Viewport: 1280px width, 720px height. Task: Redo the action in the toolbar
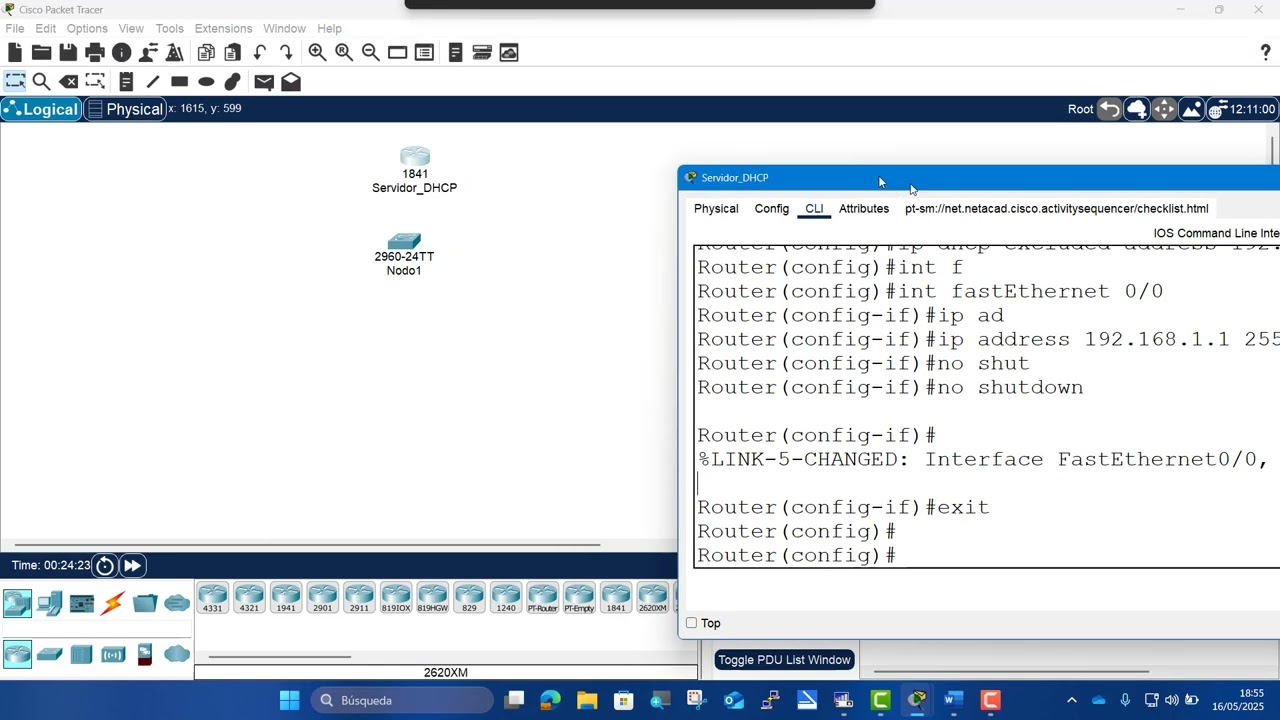(x=286, y=53)
